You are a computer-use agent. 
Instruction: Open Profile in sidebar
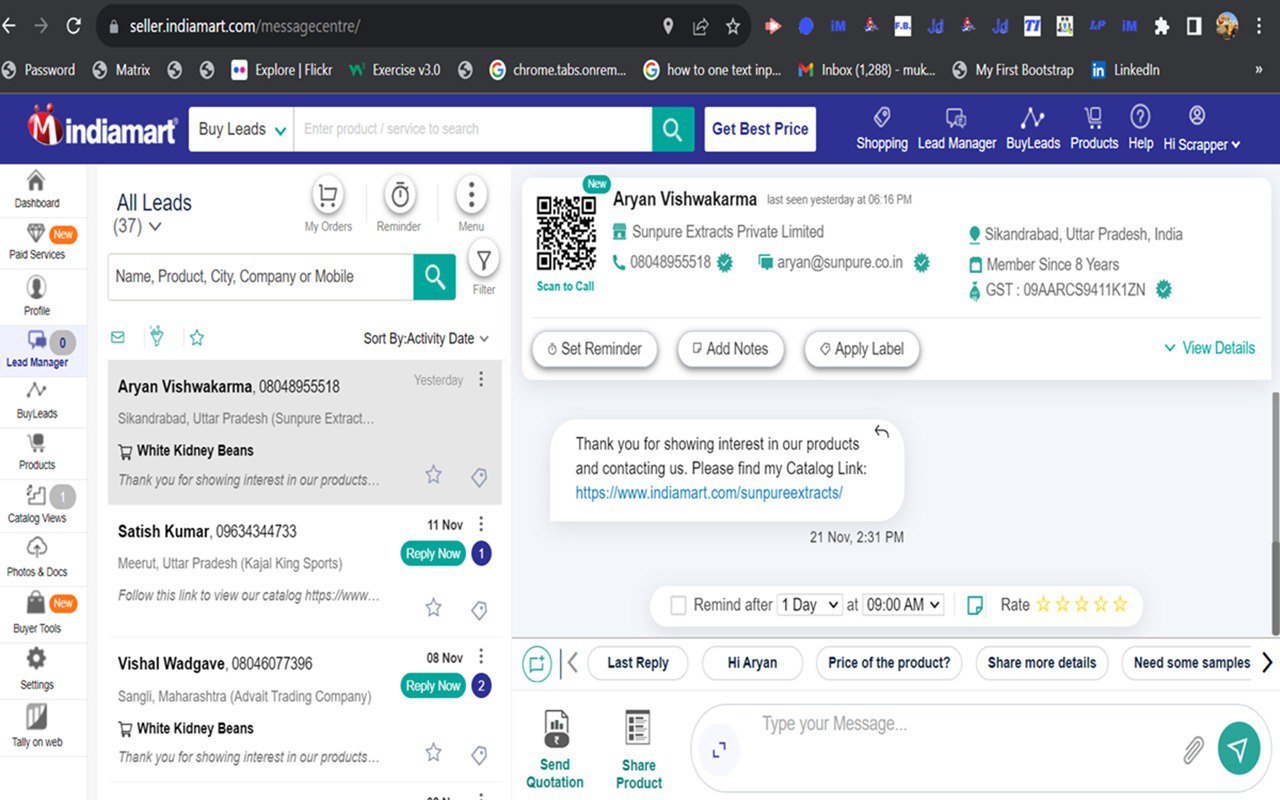[37, 296]
